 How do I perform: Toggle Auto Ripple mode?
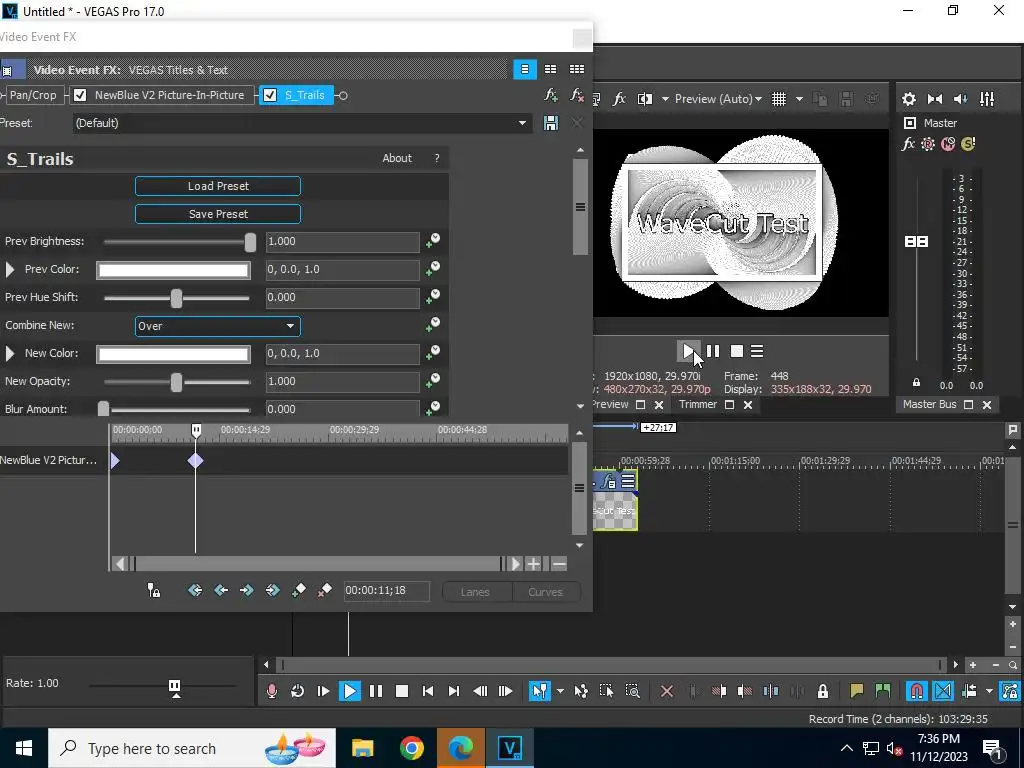[x=969, y=691]
